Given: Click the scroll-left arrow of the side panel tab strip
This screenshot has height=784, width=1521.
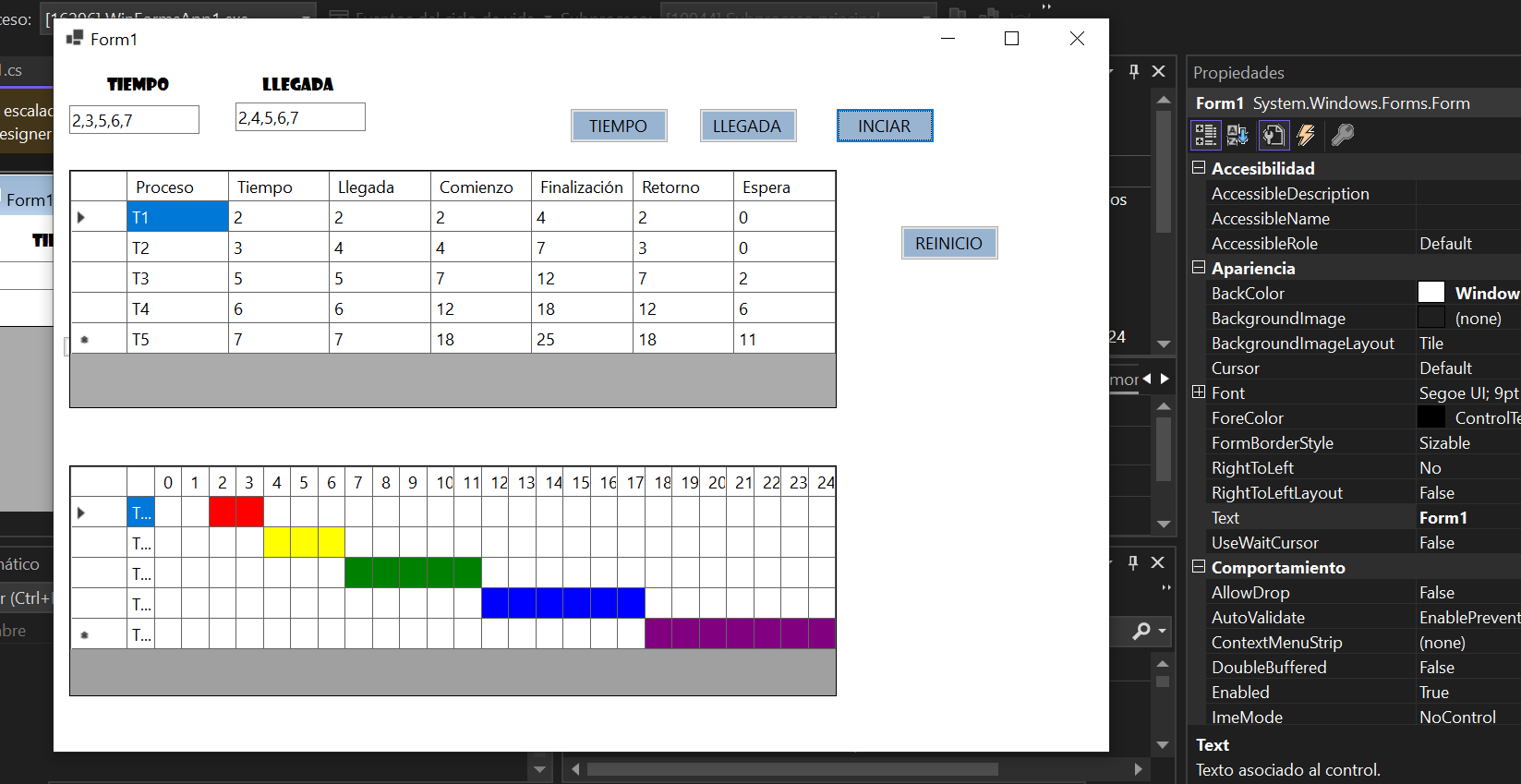Looking at the screenshot, I should [x=1147, y=379].
